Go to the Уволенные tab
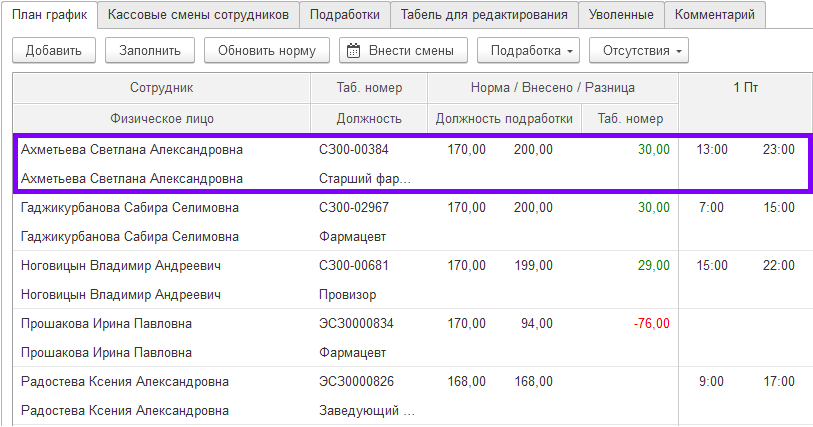The height and width of the screenshot is (427, 813). click(x=622, y=15)
